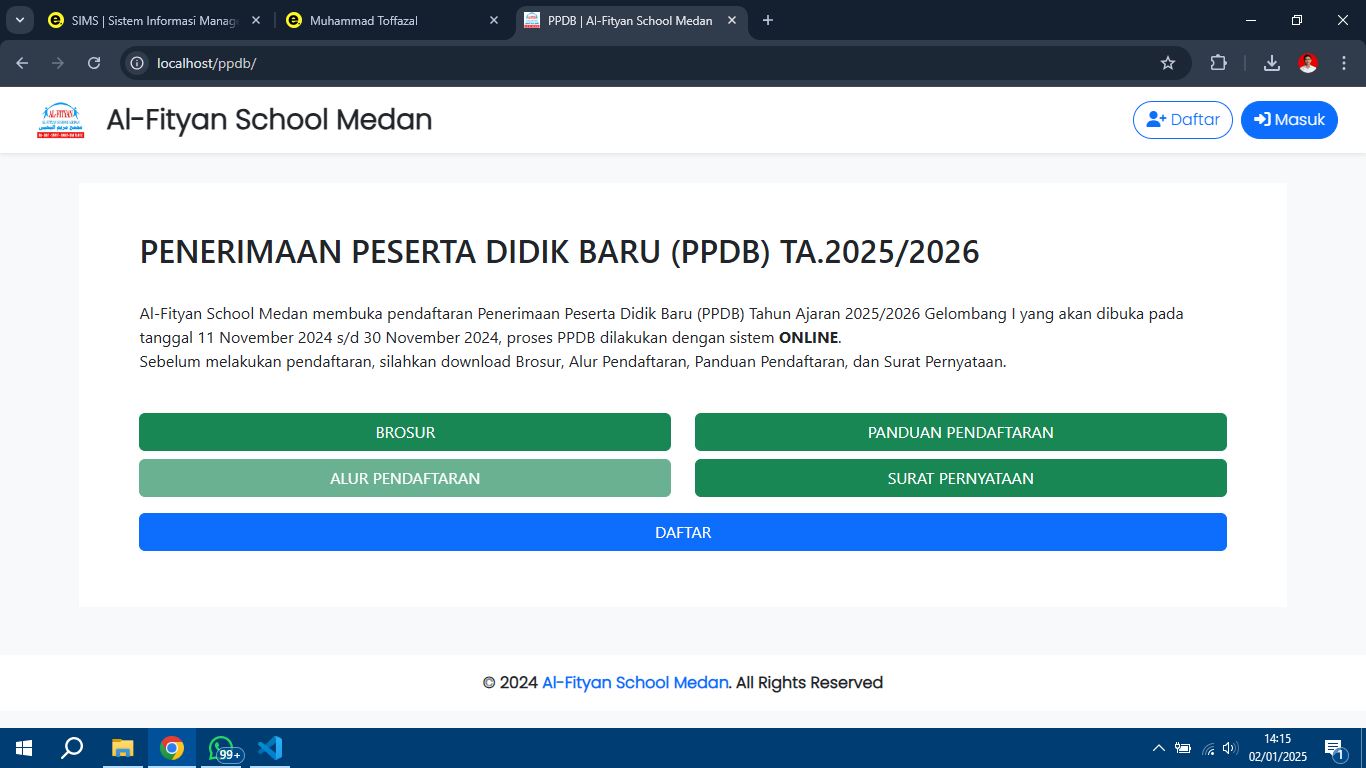Open WhatsApp from the taskbar
This screenshot has width=1366, height=768.
pos(220,747)
